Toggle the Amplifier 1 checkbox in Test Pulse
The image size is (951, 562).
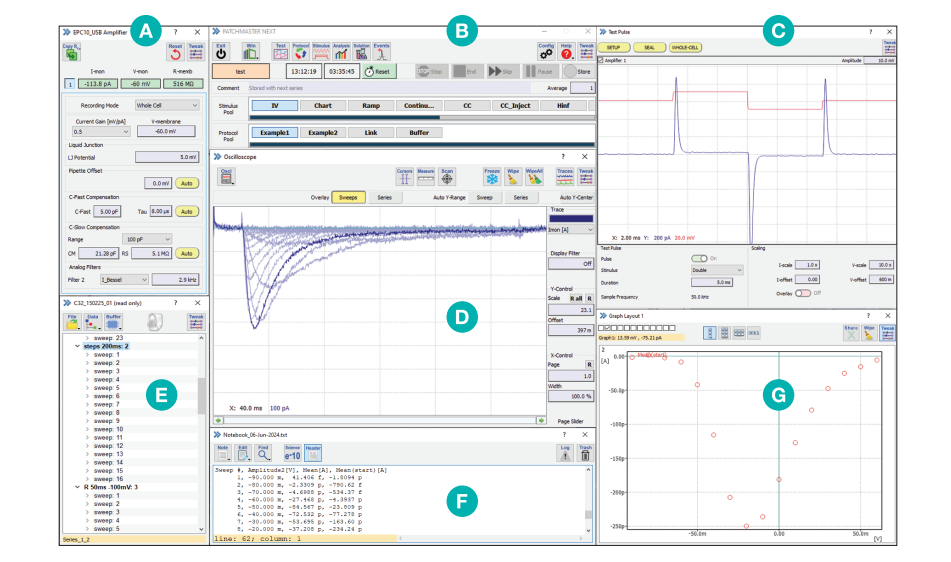601,61
